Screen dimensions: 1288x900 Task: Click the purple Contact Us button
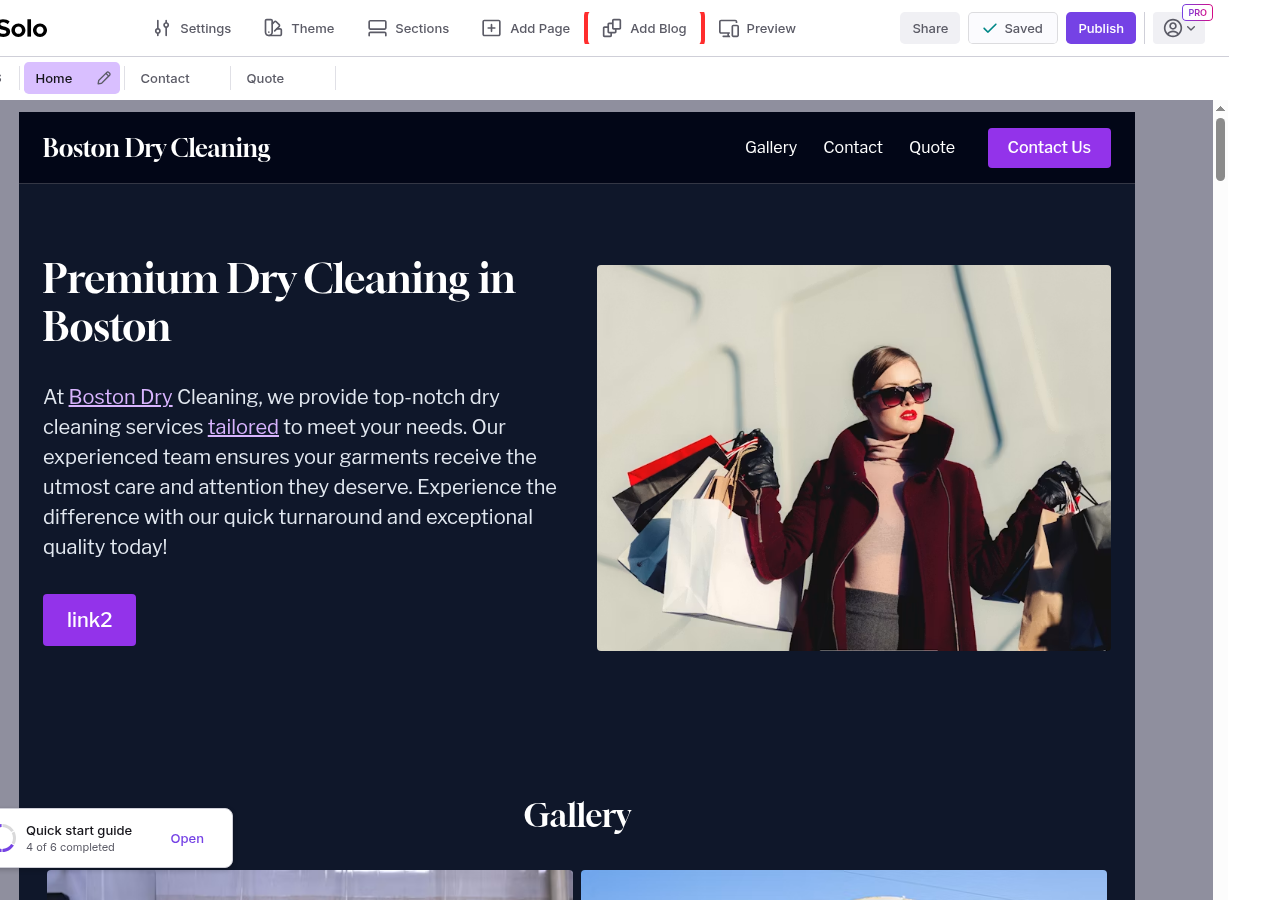tap(1049, 147)
